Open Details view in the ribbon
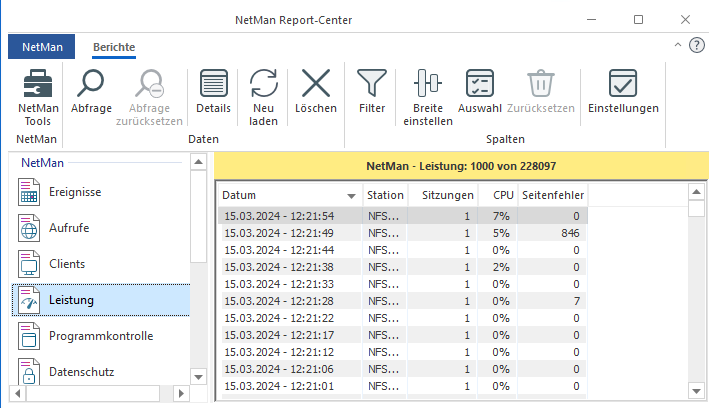The image size is (716, 408). pos(214,90)
